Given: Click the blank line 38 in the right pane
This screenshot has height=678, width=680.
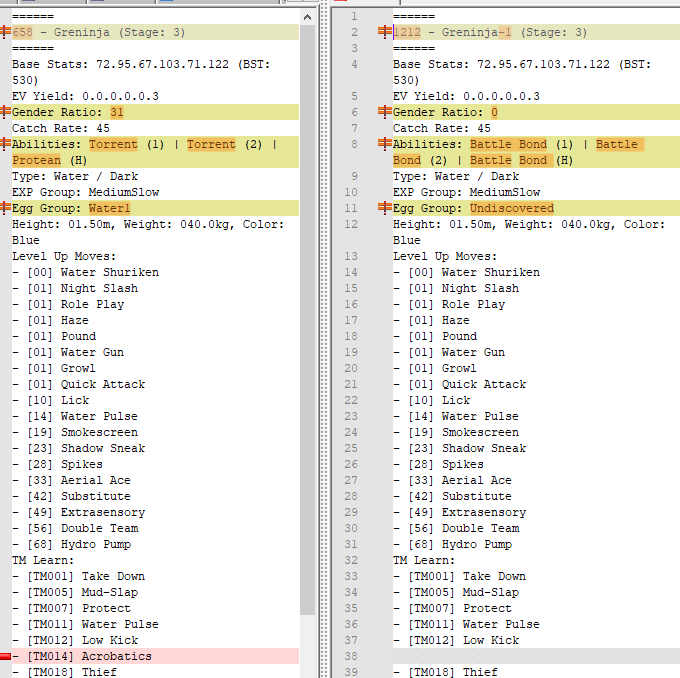Looking at the screenshot, I should coord(536,656).
